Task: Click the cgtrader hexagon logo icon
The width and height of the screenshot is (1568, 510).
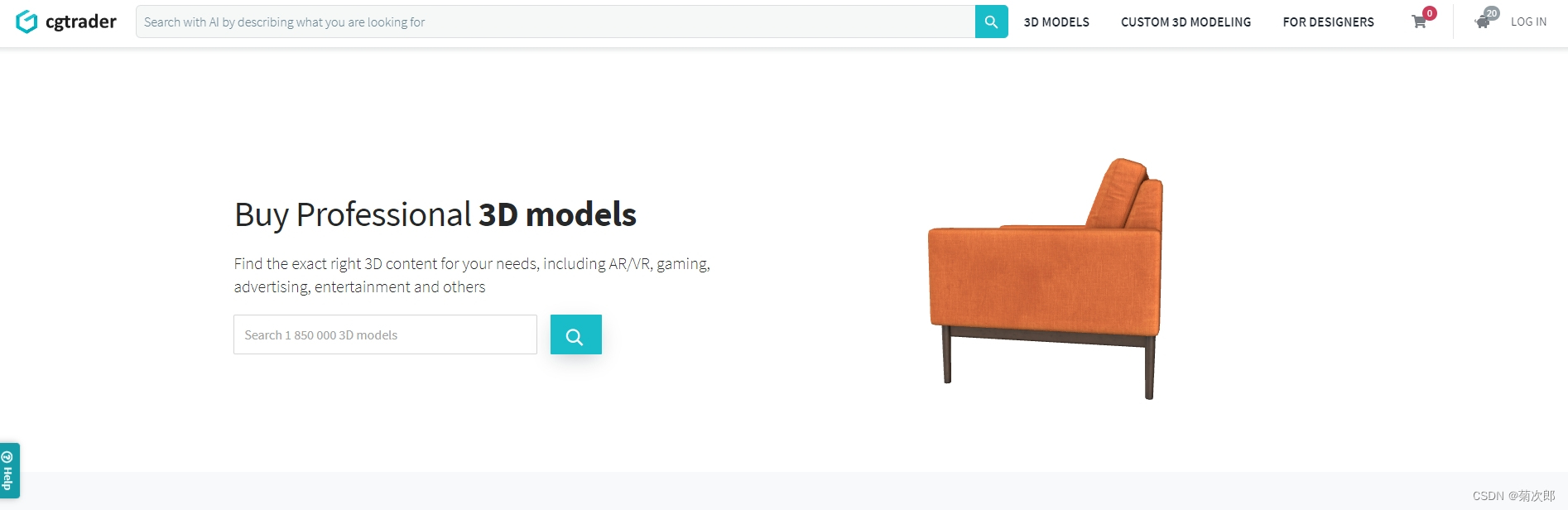Action: pyautogui.click(x=26, y=22)
